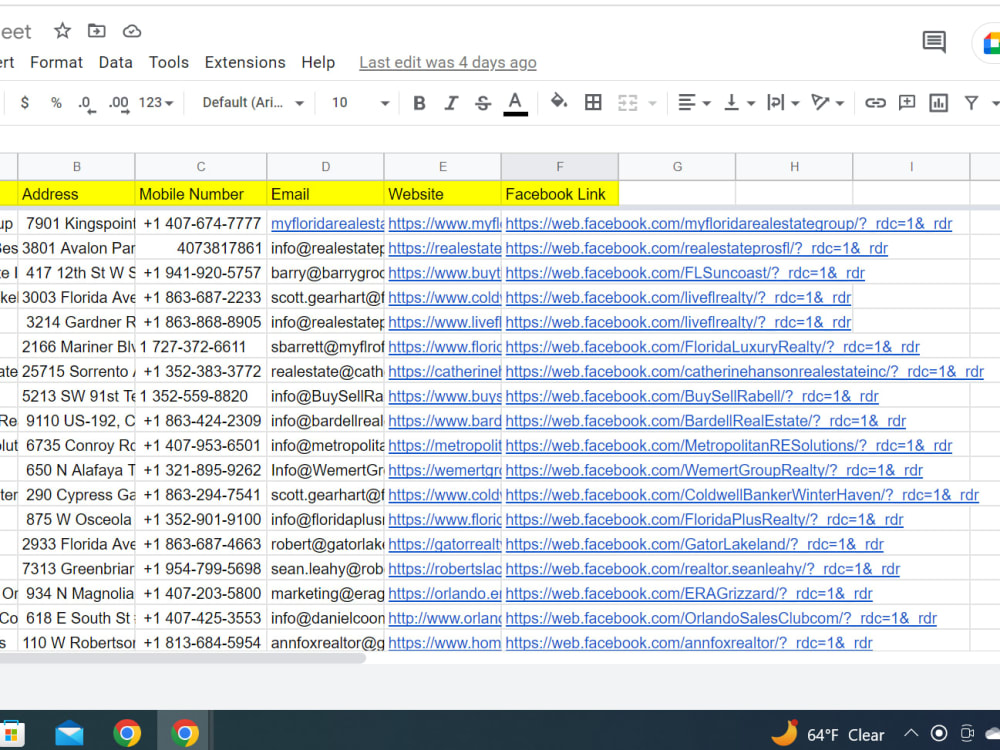
Task: Select the 'Facebook Link' header cell
Action: [559, 194]
